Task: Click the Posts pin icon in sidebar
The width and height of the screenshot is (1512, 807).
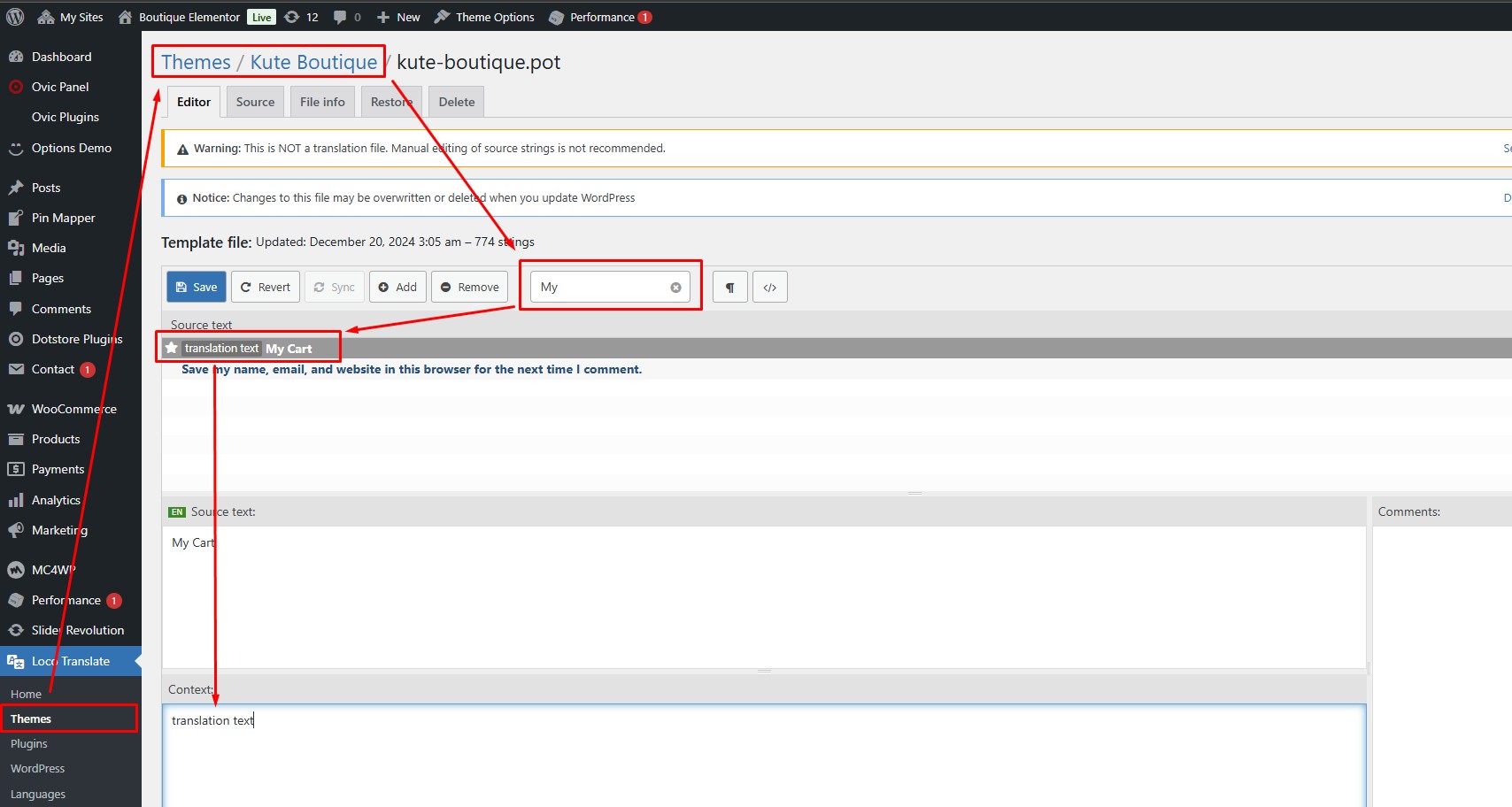Action: click(x=15, y=188)
